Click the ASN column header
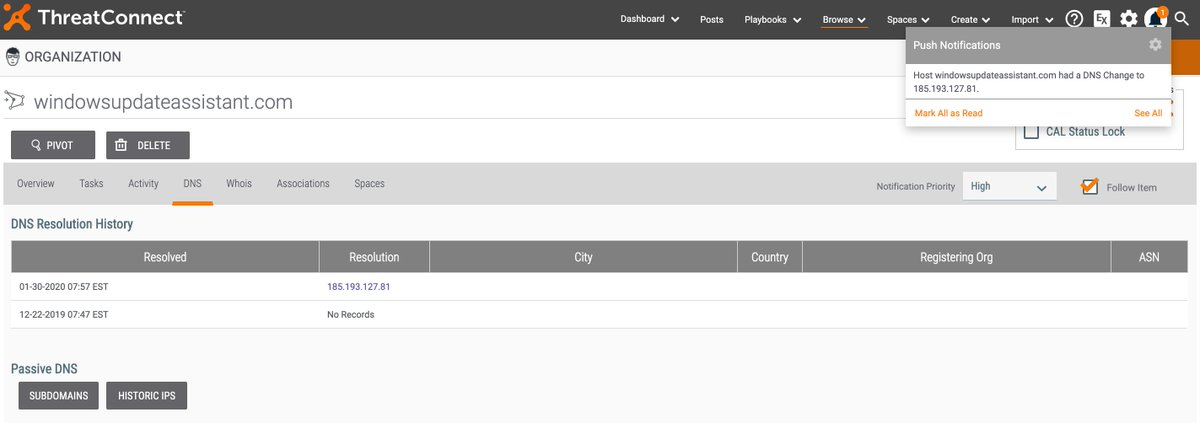This screenshot has width=1200, height=423. pos(1149,257)
